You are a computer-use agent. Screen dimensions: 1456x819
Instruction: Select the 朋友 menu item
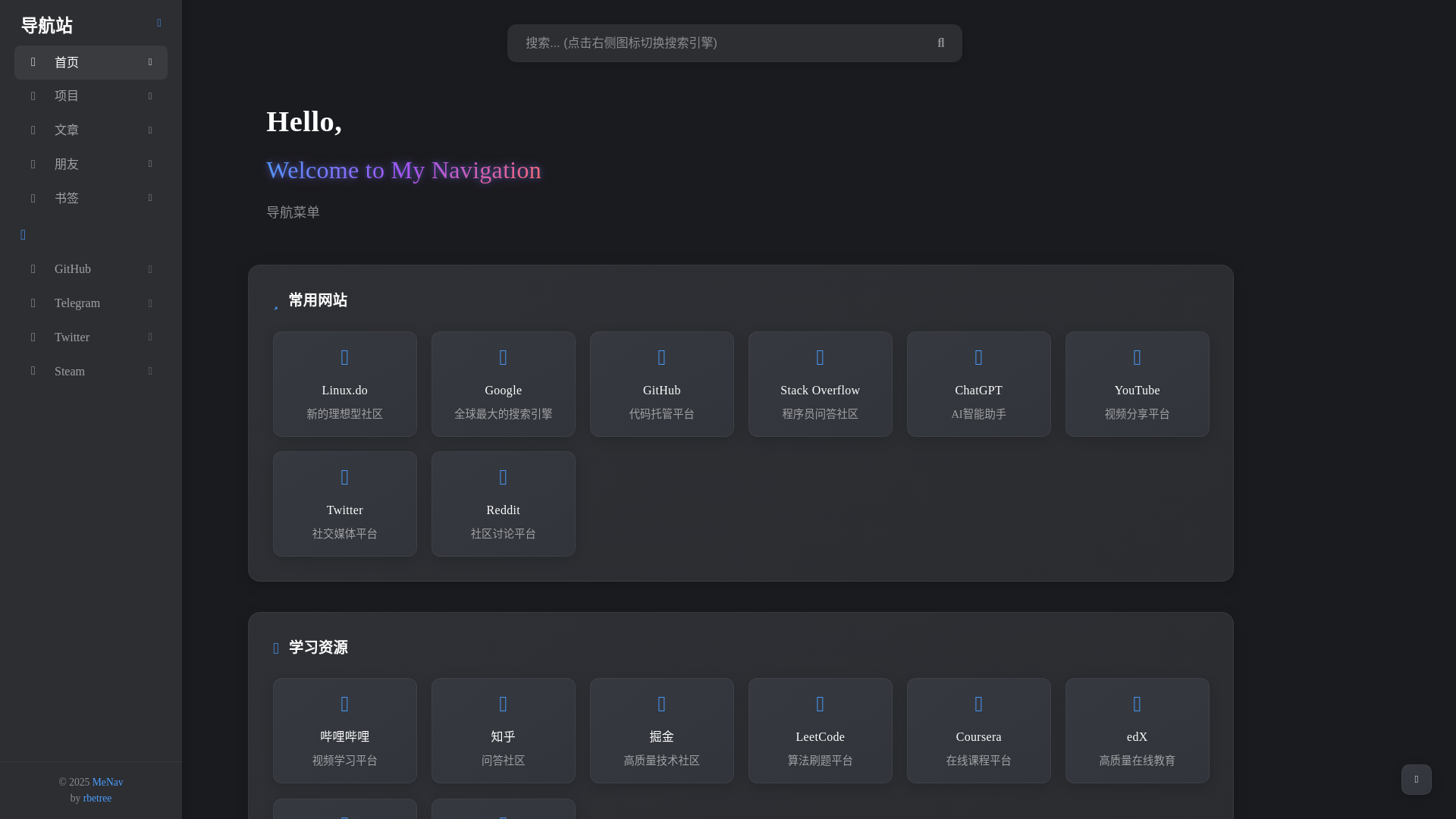pyautogui.click(x=91, y=164)
